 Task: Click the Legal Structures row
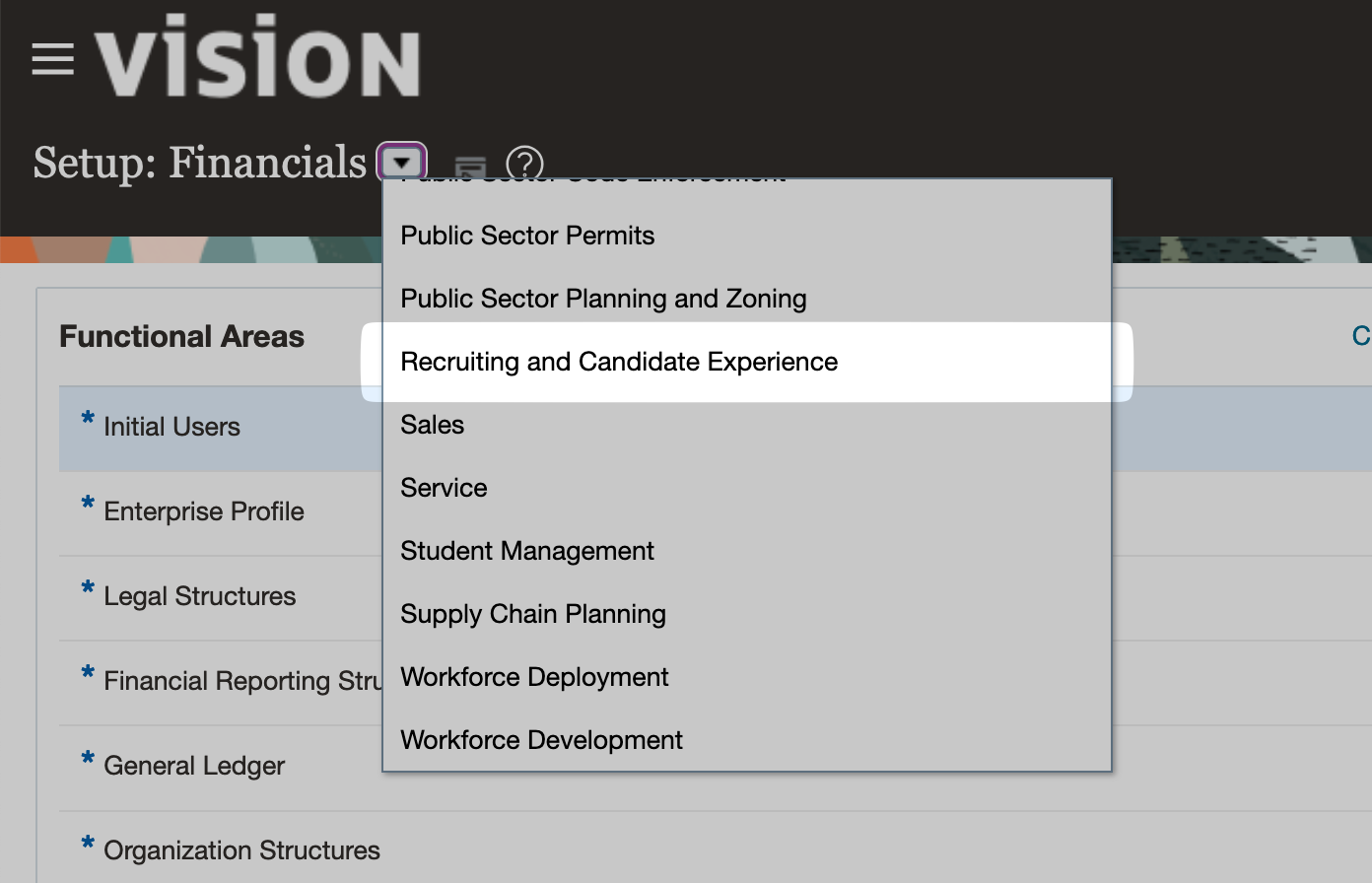click(x=199, y=596)
